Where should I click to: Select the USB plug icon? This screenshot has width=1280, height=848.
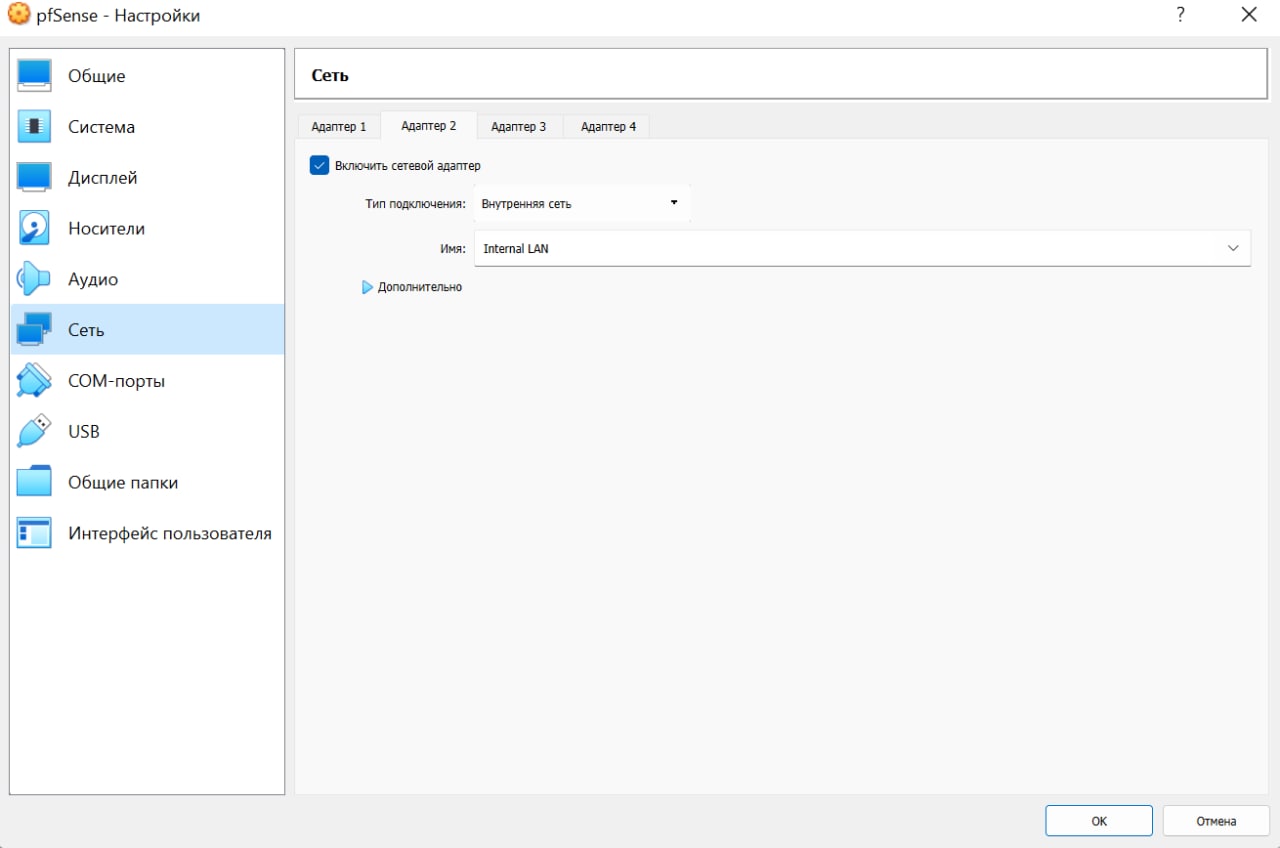tap(34, 432)
